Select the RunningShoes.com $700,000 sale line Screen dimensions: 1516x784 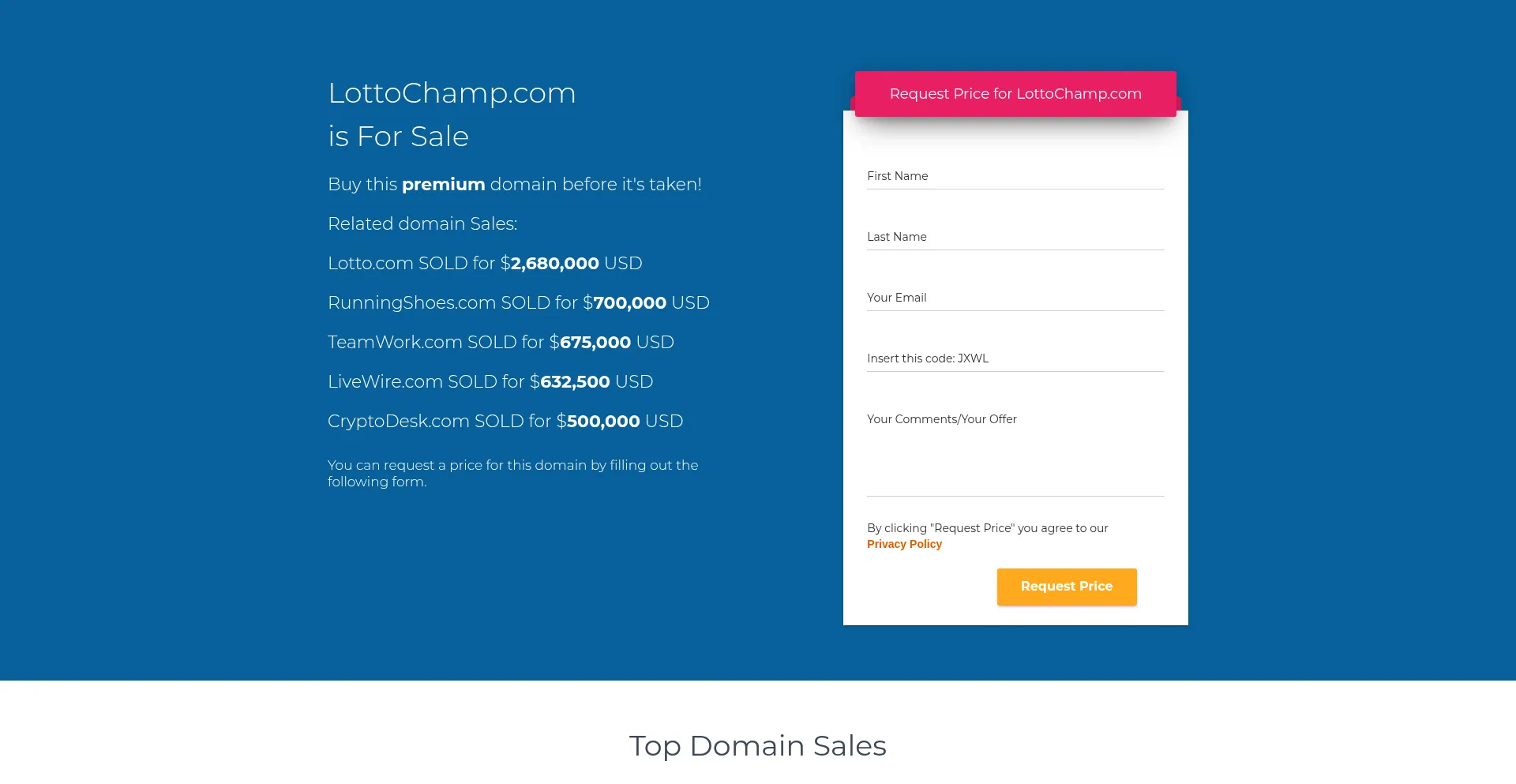(x=518, y=302)
